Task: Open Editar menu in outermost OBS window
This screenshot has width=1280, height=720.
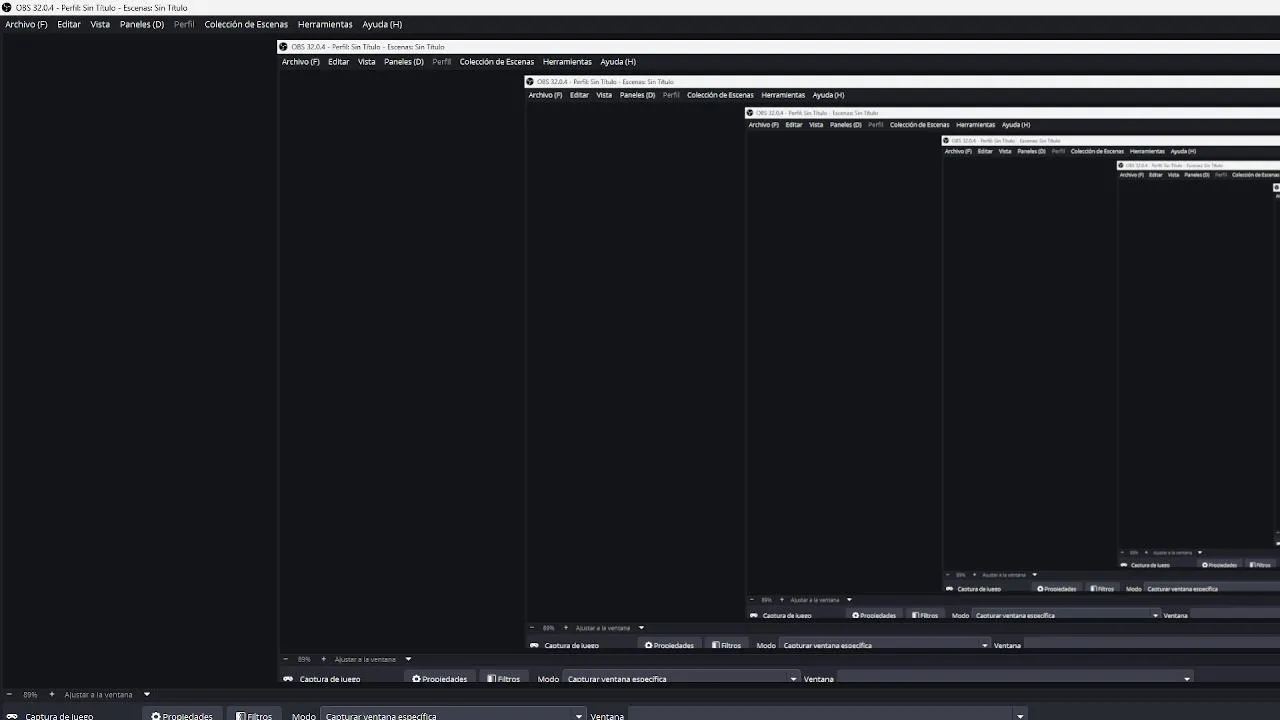Action: pyautogui.click(x=69, y=24)
